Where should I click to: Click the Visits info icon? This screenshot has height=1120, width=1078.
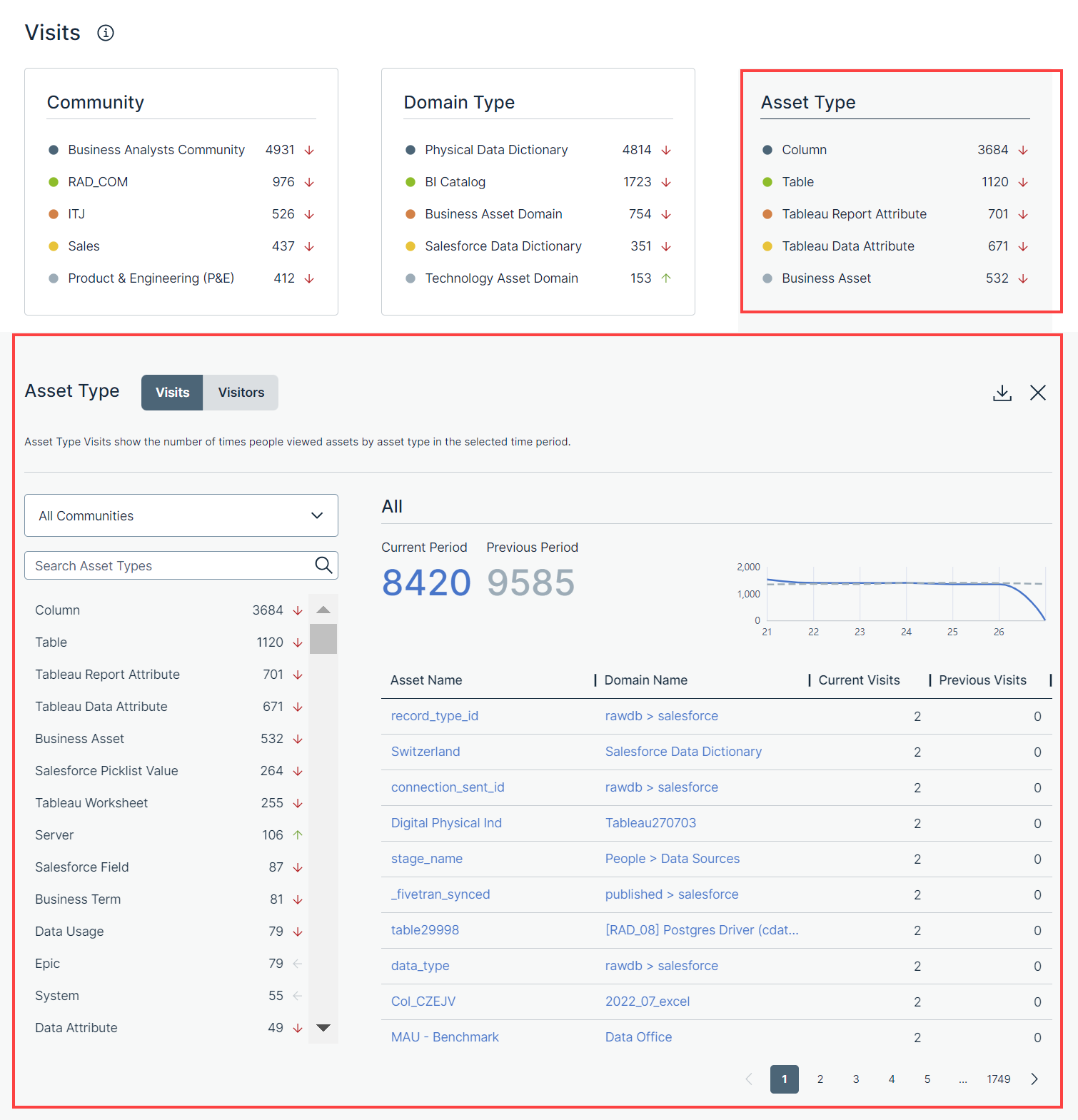click(106, 33)
